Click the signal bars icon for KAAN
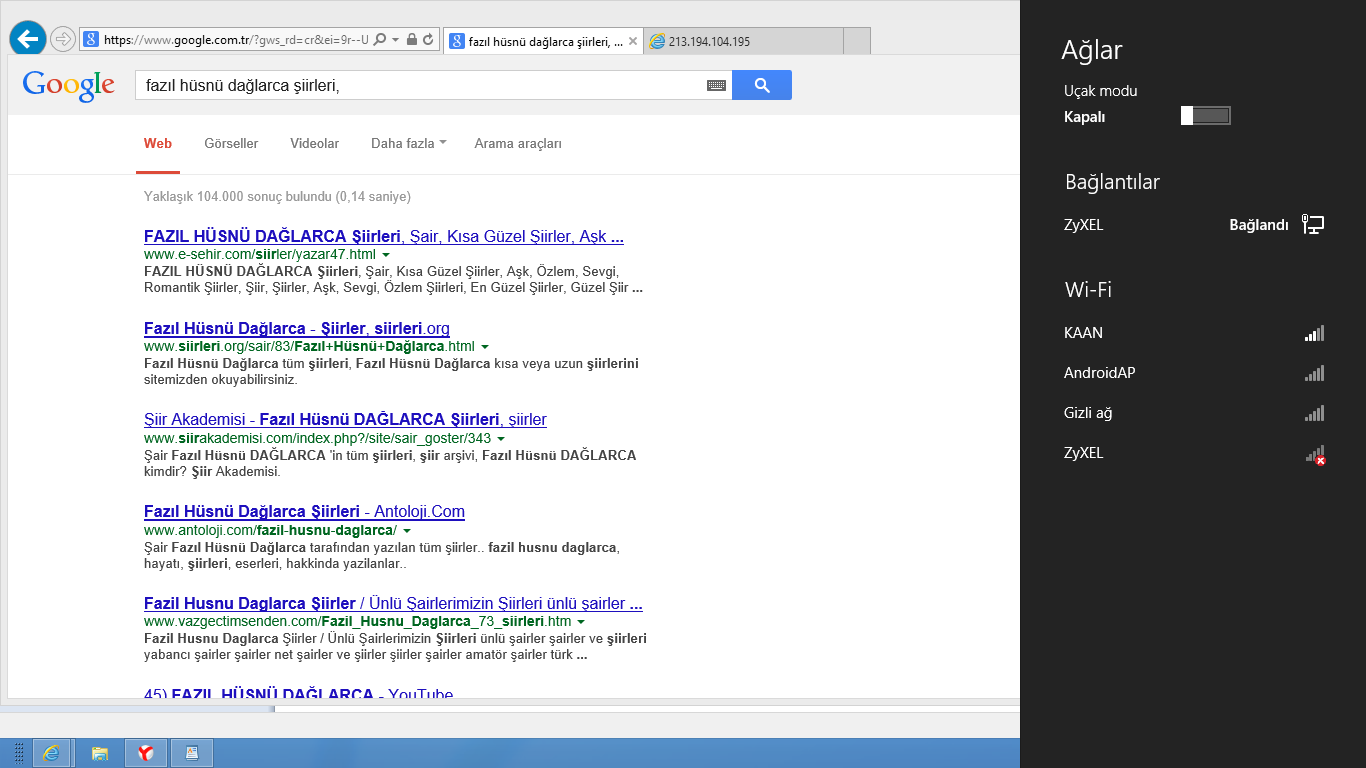The image size is (1366, 768). (1314, 333)
